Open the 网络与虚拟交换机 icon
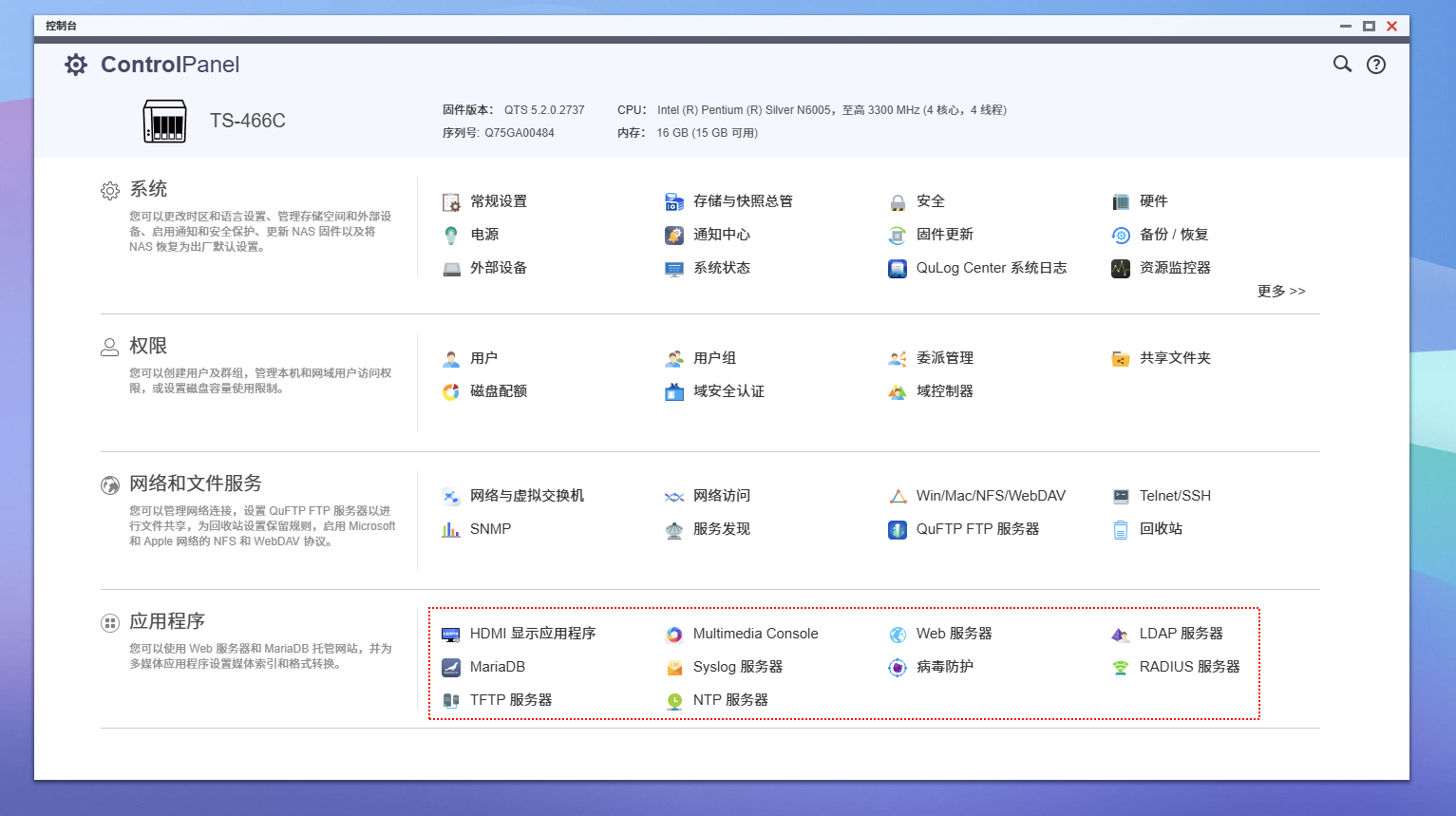Viewport: 1456px width, 816px height. pos(451,496)
